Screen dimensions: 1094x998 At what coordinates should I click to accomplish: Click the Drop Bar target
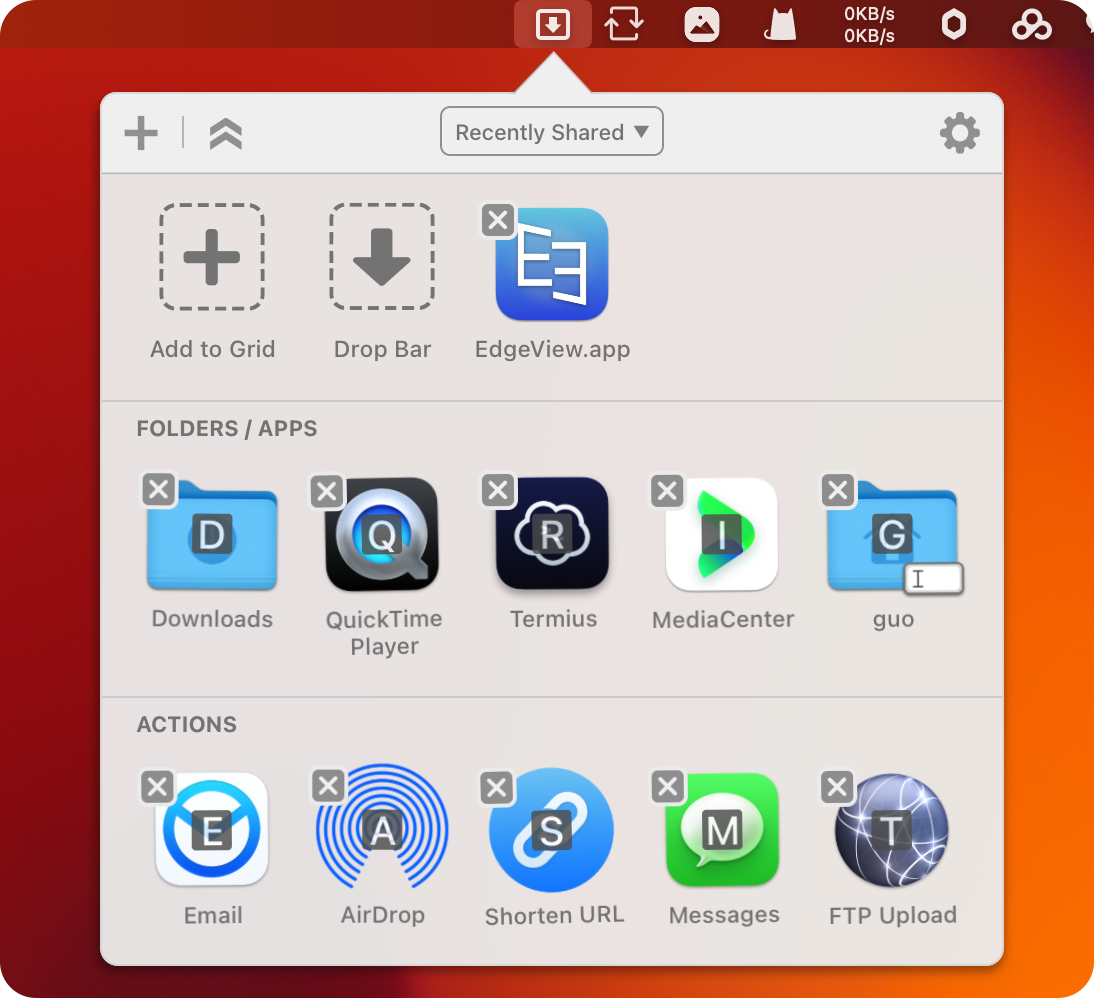(x=382, y=257)
